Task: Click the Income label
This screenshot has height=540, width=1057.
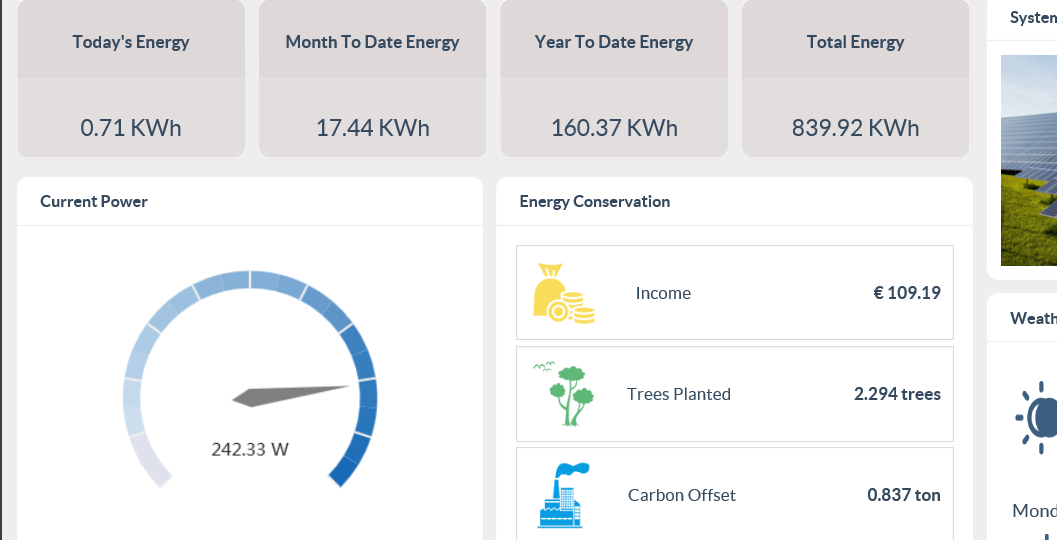Action: tap(663, 293)
